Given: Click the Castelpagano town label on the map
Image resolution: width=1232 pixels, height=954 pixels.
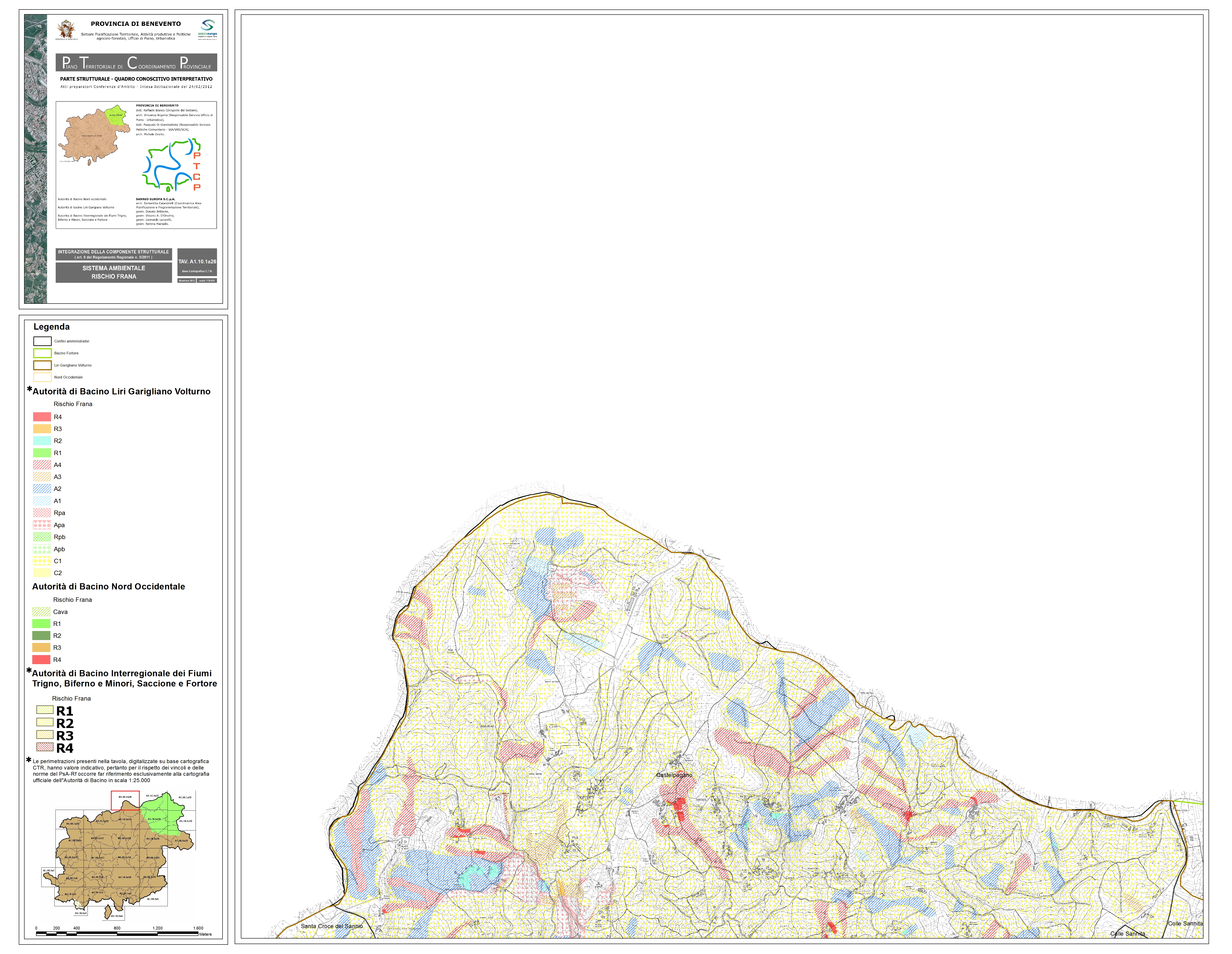Looking at the screenshot, I should click(x=674, y=775).
